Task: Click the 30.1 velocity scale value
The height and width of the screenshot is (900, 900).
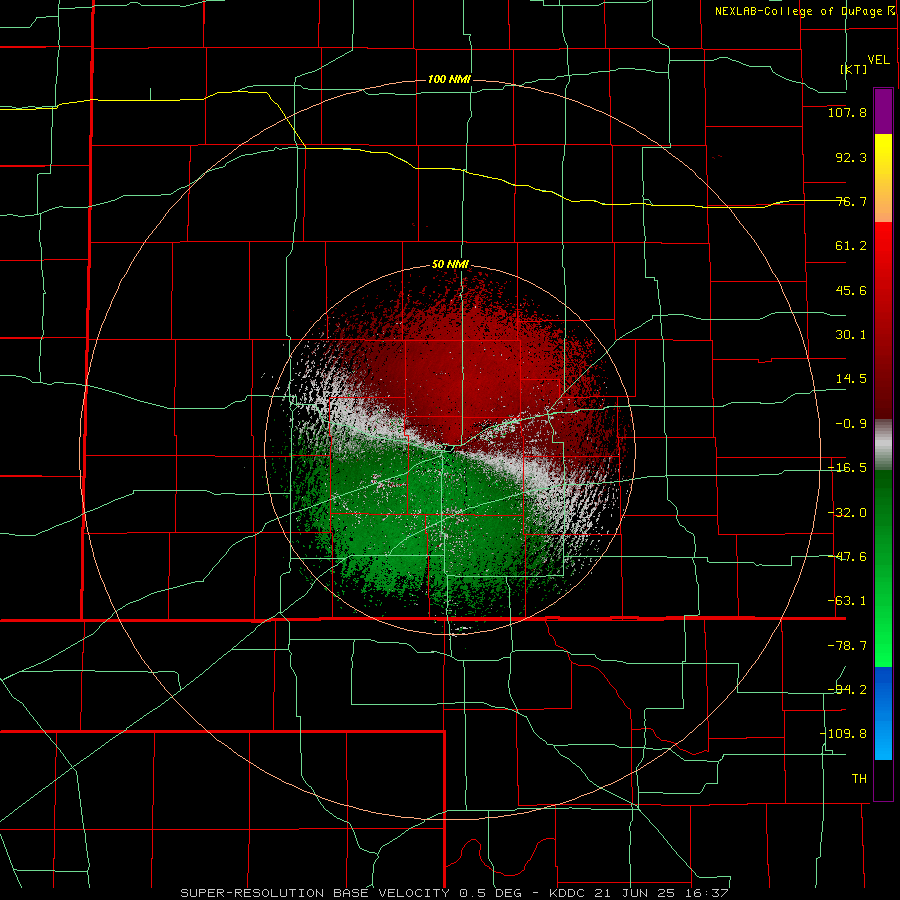Action: tap(851, 335)
